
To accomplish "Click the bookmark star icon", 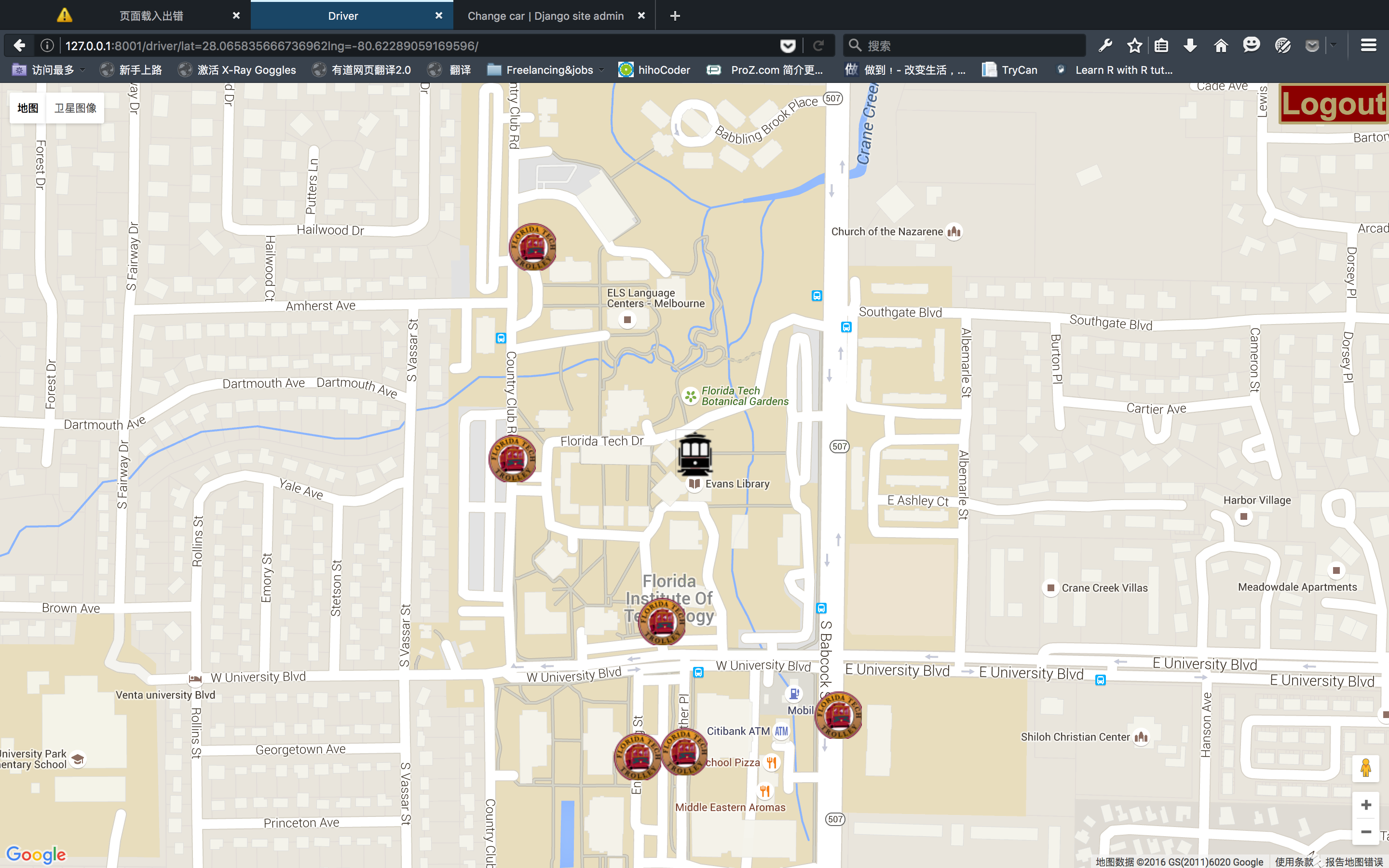I will point(1134,45).
